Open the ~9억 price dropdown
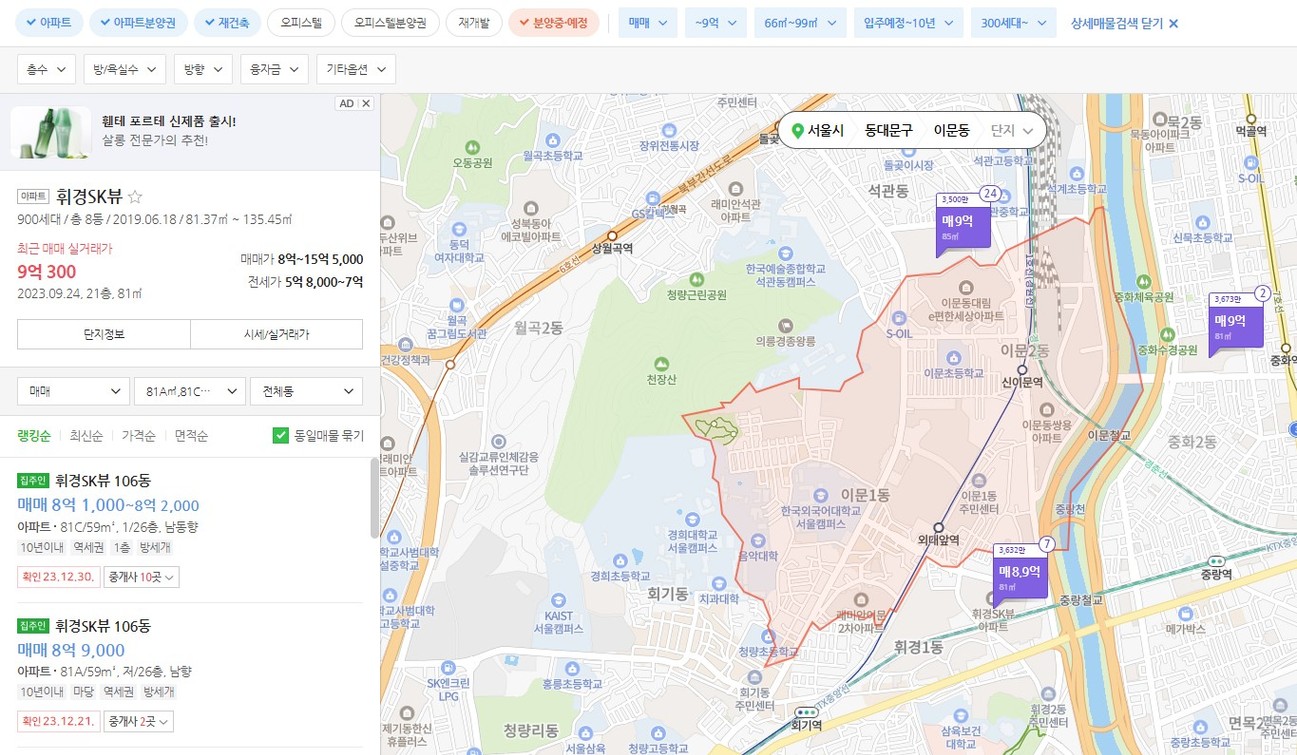 point(716,22)
